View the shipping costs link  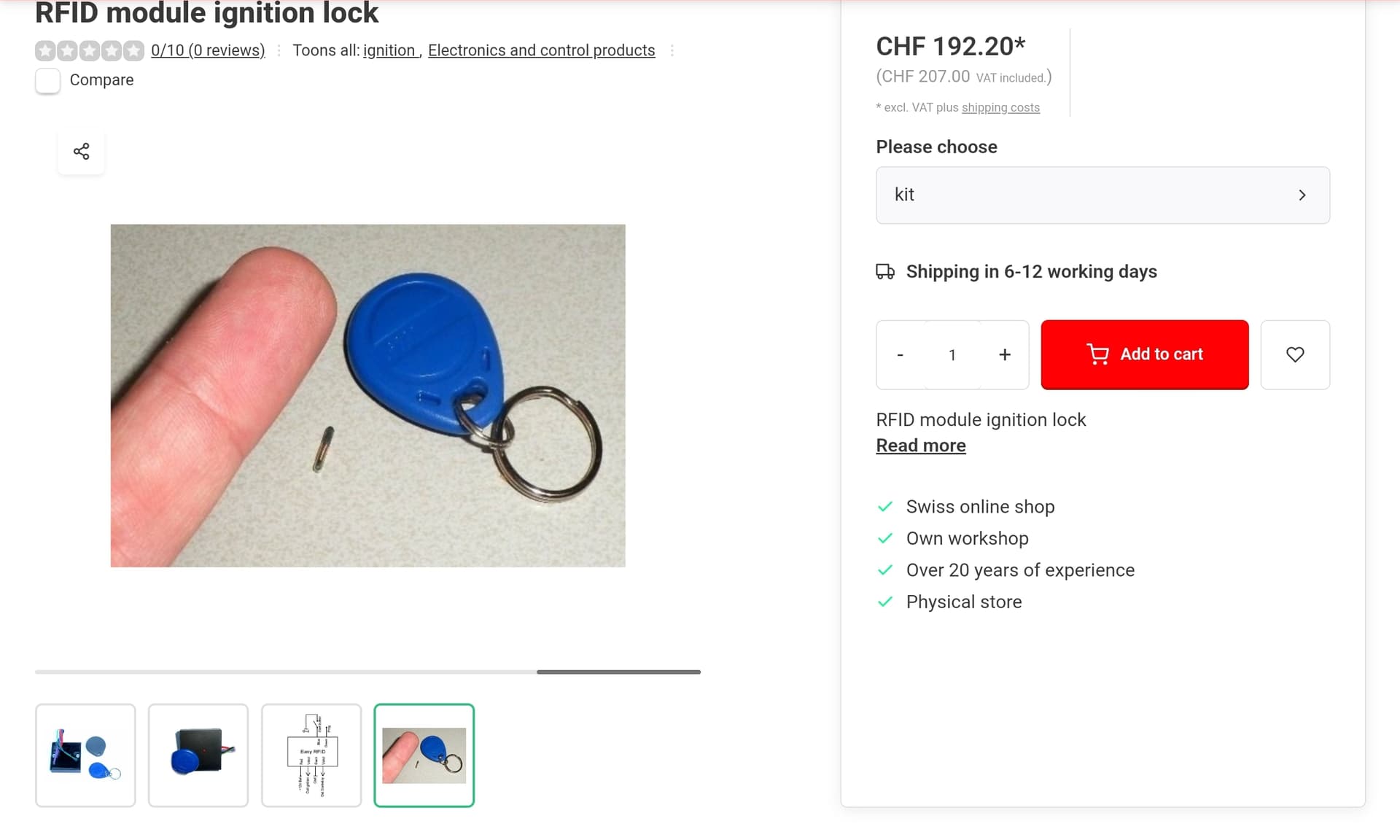pos(1000,108)
